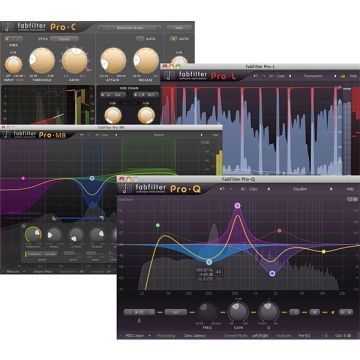Go to next preset in Pro-Q
The width and height of the screenshot is (360, 360).
click(331, 189)
